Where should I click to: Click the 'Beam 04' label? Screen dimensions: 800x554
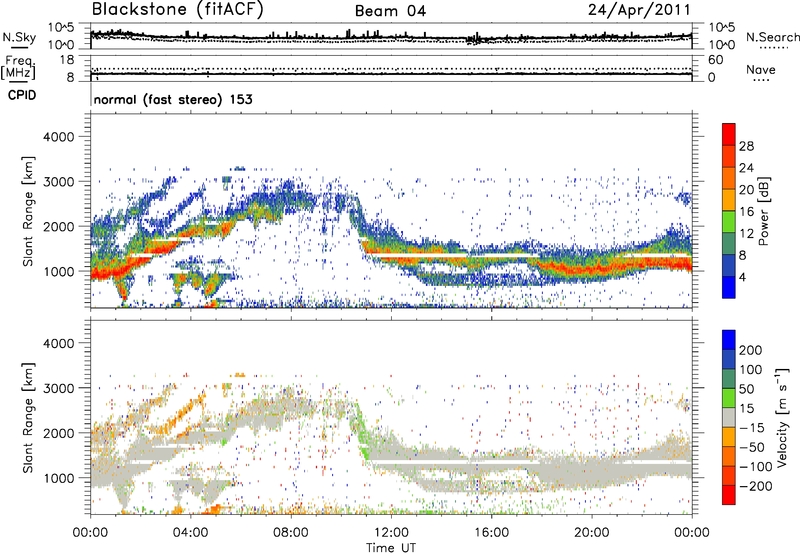click(390, 11)
